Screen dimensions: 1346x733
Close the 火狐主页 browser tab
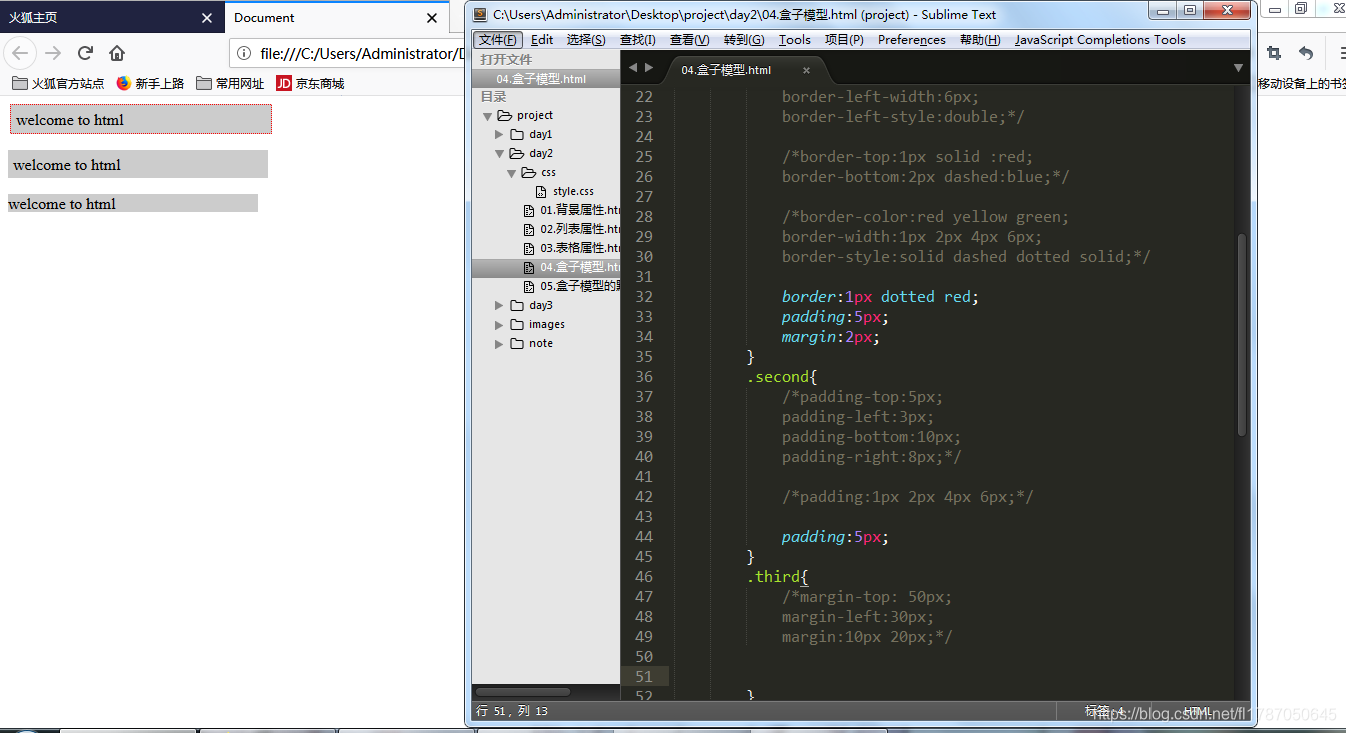(x=207, y=18)
